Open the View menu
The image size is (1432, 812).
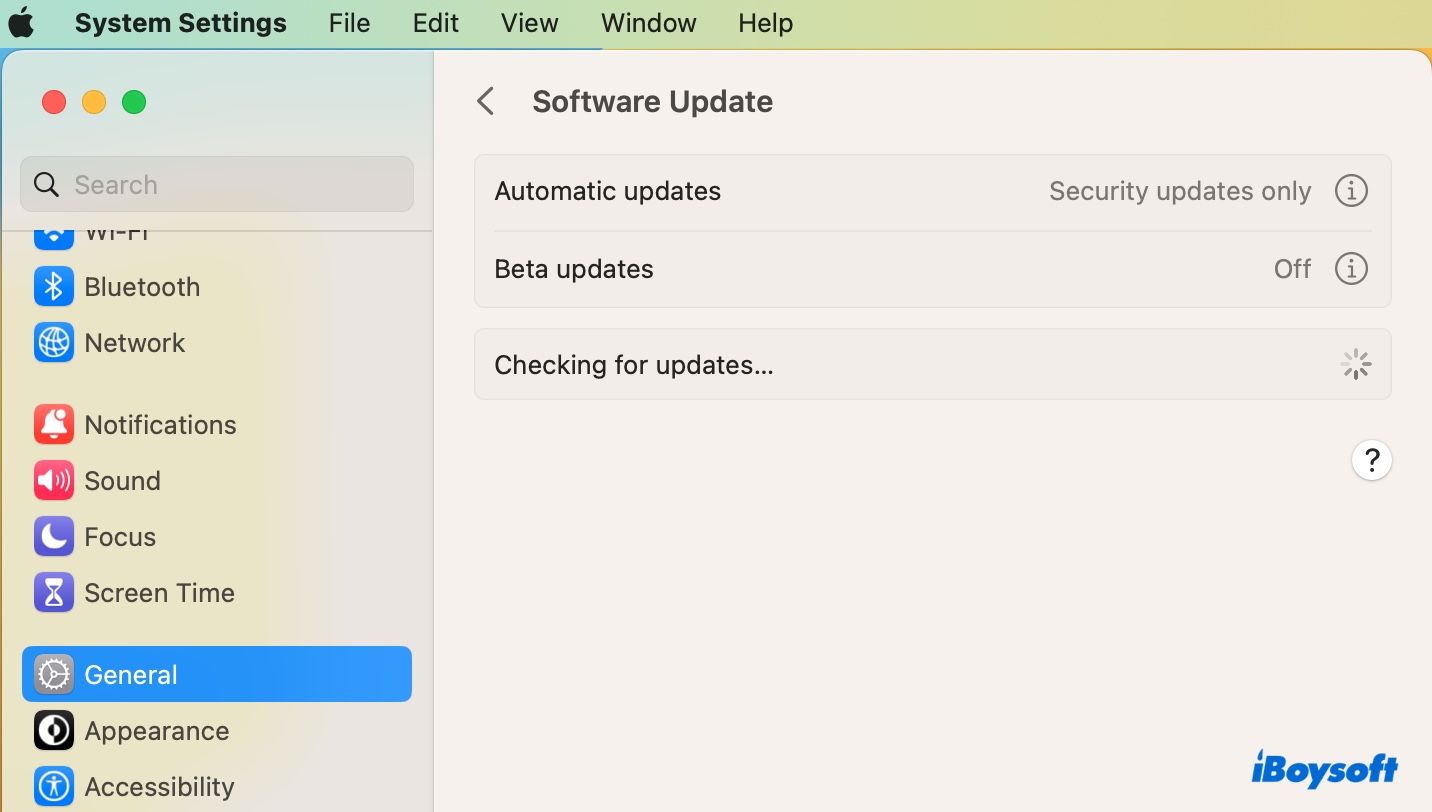click(x=529, y=23)
